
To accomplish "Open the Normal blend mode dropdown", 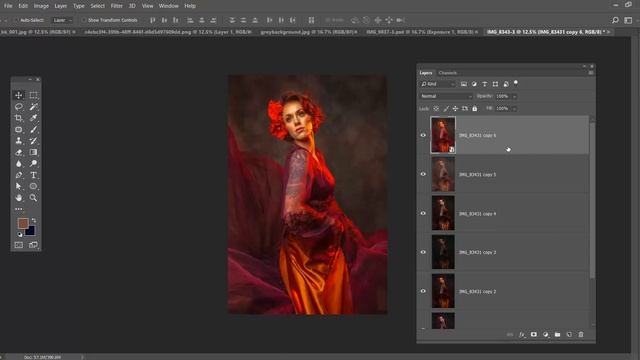I will coord(446,96).
